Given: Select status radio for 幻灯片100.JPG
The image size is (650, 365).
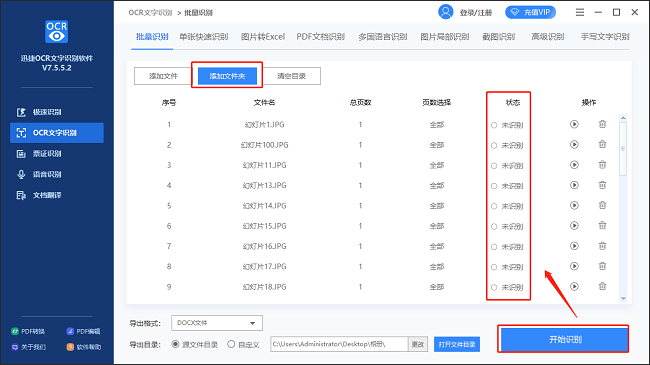Looking at the screenshot, I should [x=494, y=146].
